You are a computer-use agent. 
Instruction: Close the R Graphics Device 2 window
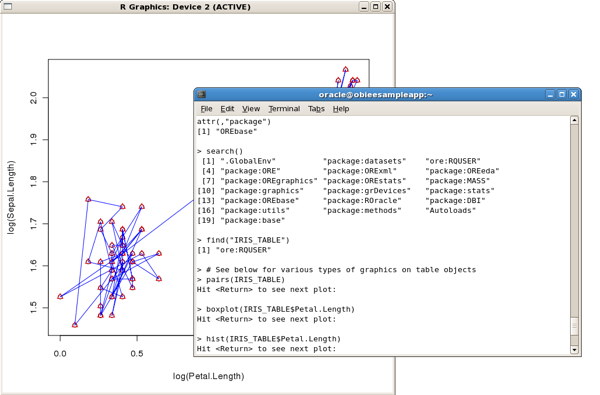pos(387,7)
